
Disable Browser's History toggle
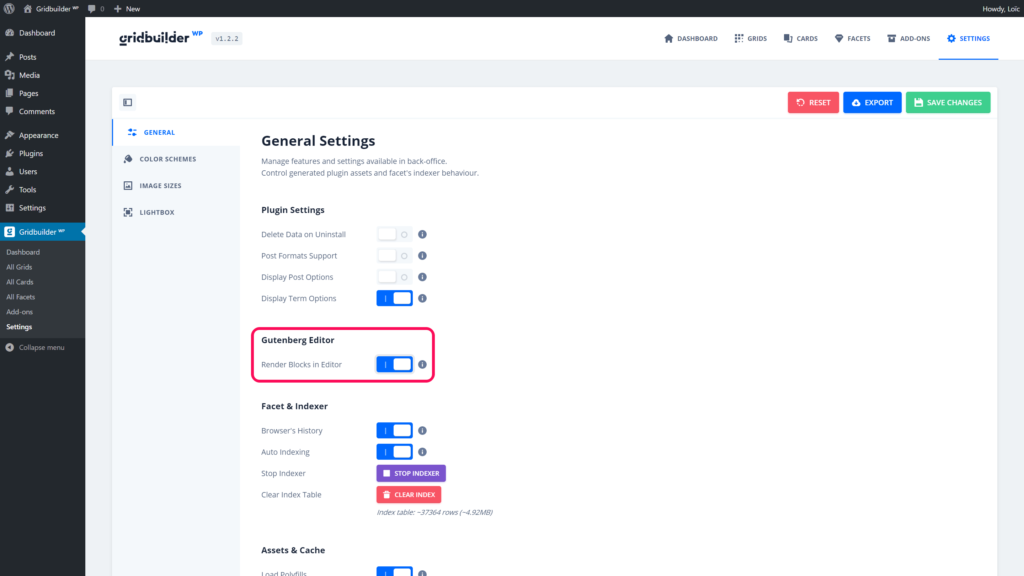point(394,430)
